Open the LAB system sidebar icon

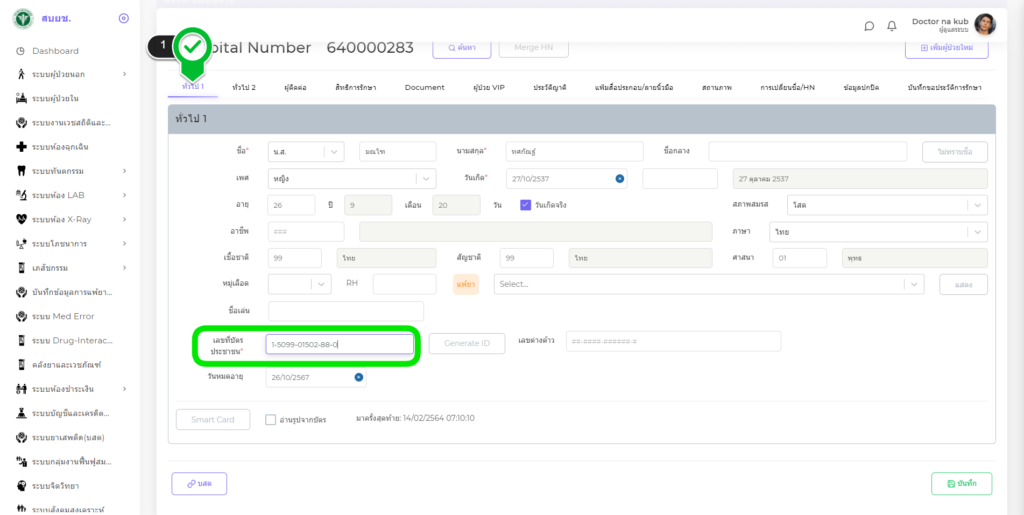(x=21, y=195)
